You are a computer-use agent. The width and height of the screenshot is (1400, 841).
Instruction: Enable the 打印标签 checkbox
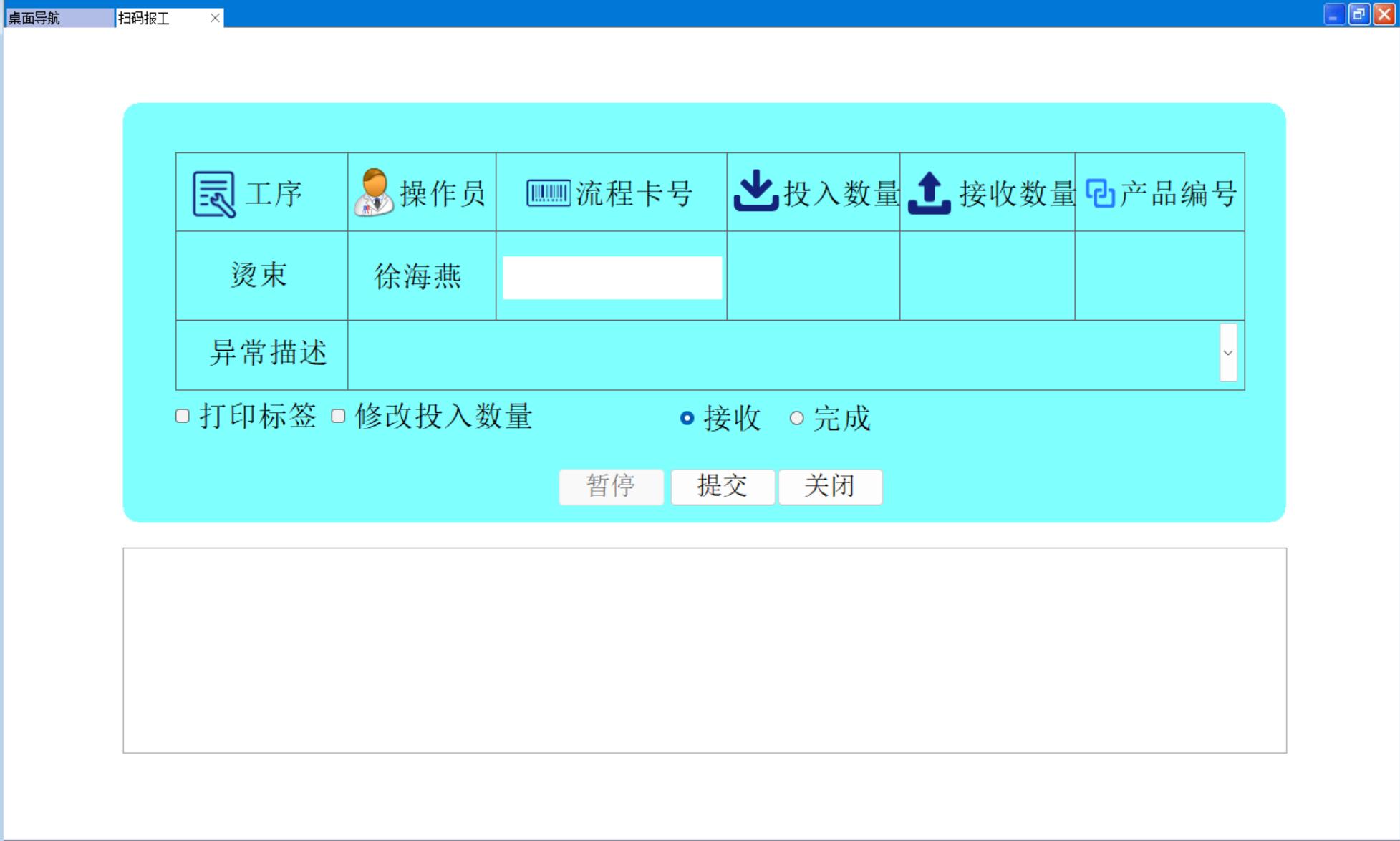pyautogui.click(x=183, y=416)
